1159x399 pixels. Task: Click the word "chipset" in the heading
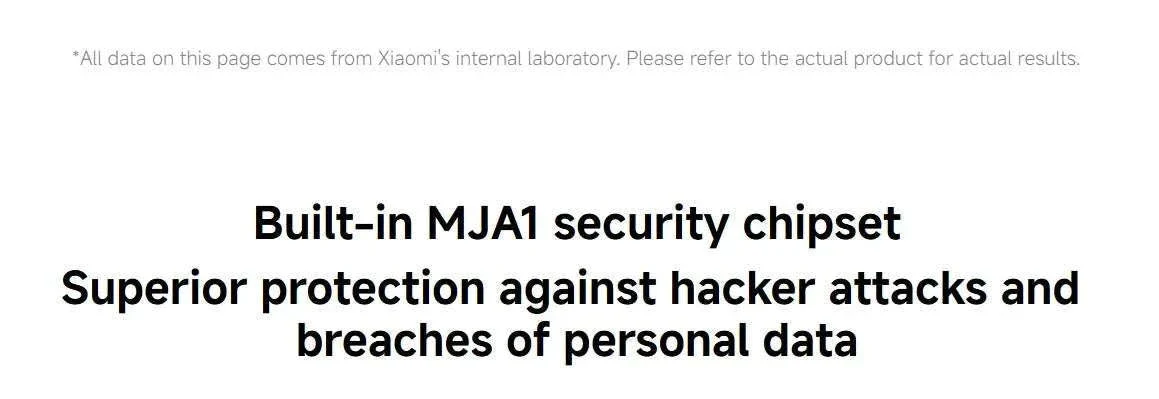(x=822, y=226)
